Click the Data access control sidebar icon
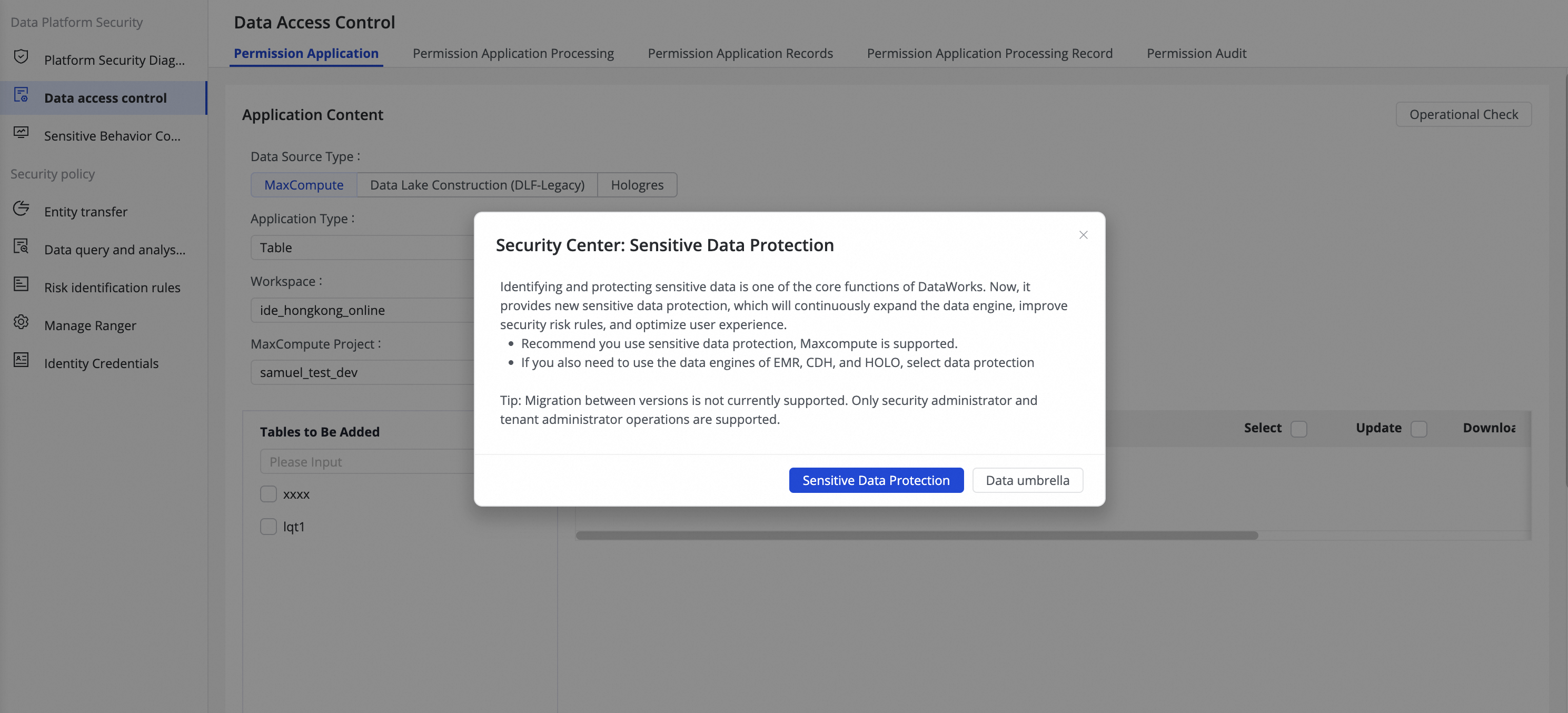This screenshot has height=713, width=1568. click(21, 96)
